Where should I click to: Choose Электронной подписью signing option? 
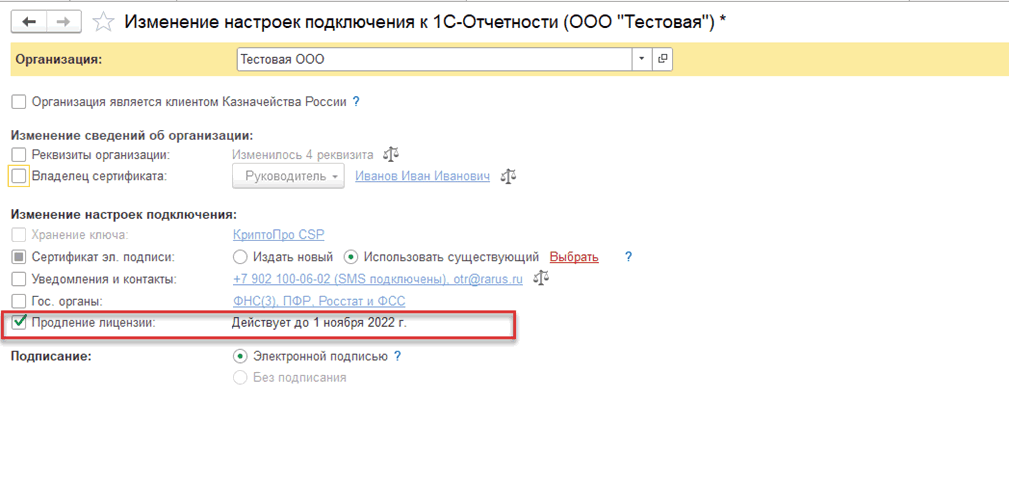(x=240, y=356)
